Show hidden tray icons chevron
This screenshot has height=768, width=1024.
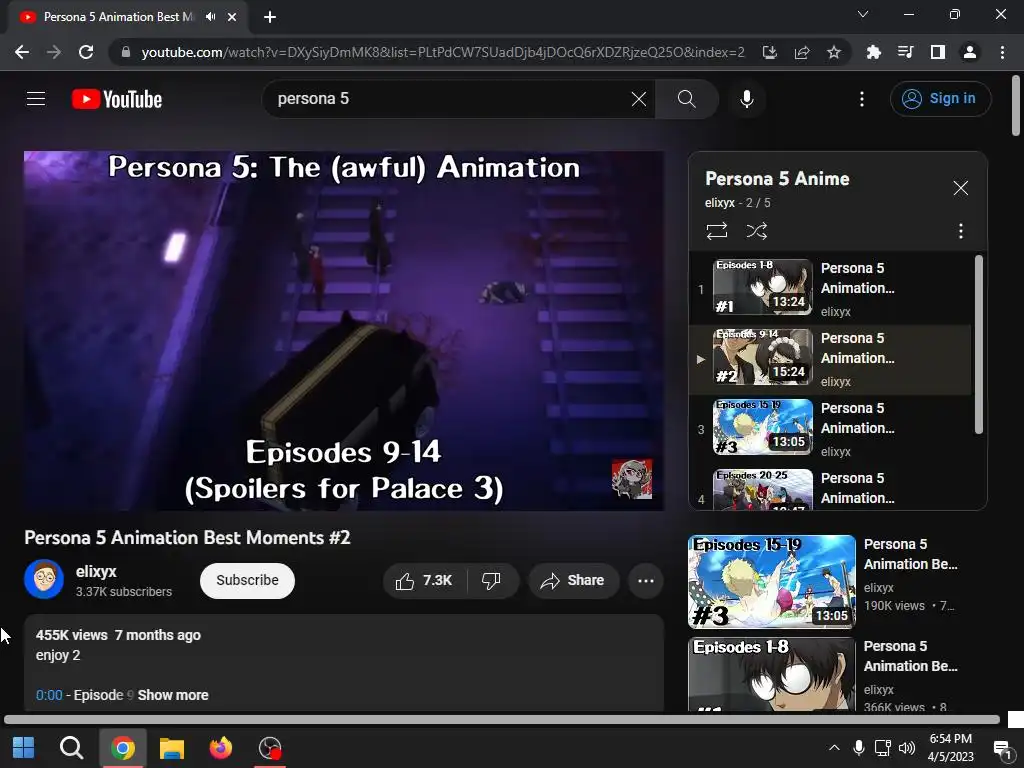834,748
